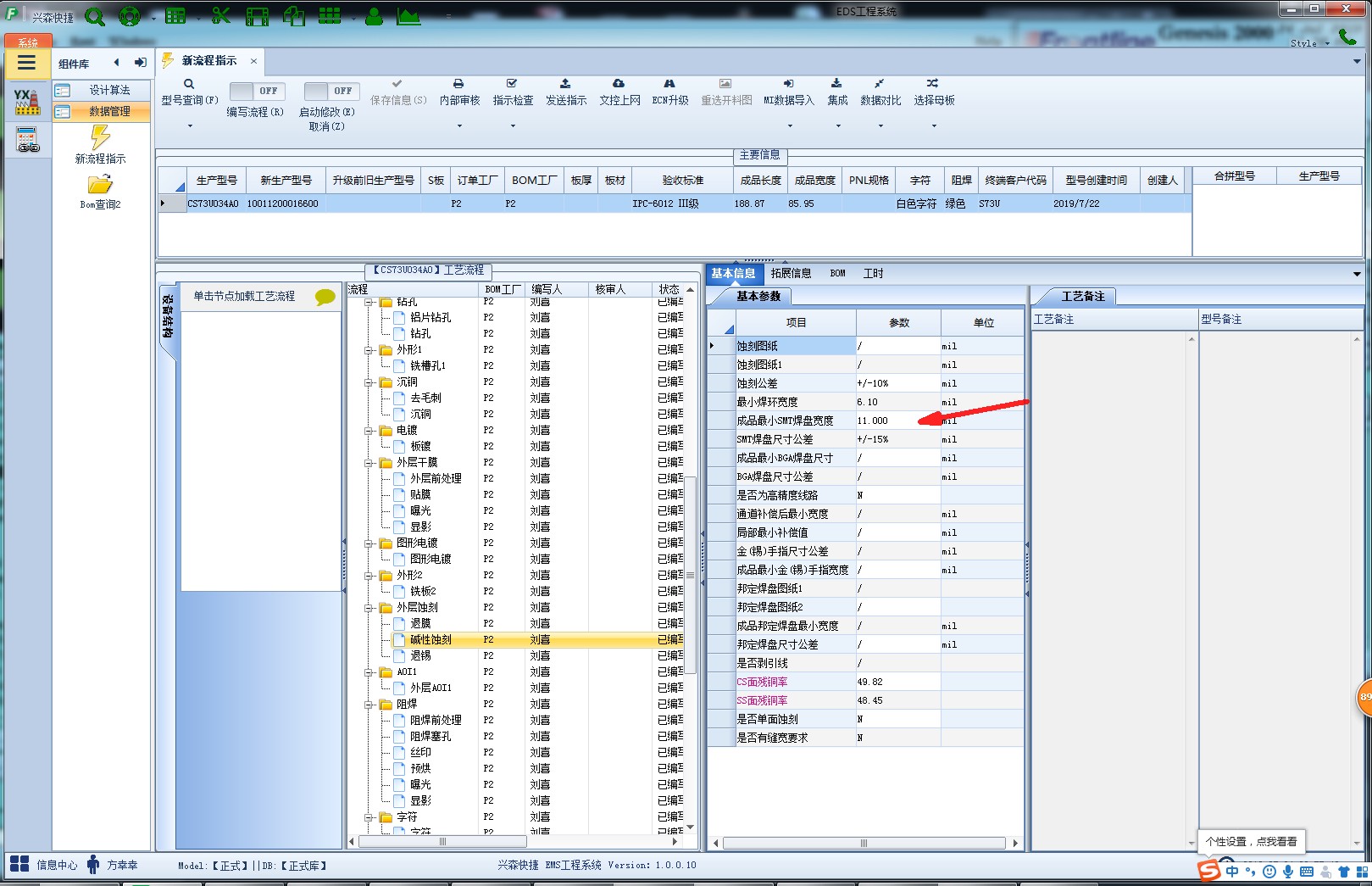The image size is (1372, 886).
Task: Switch to the BOM tab
Action: point(837,273)
